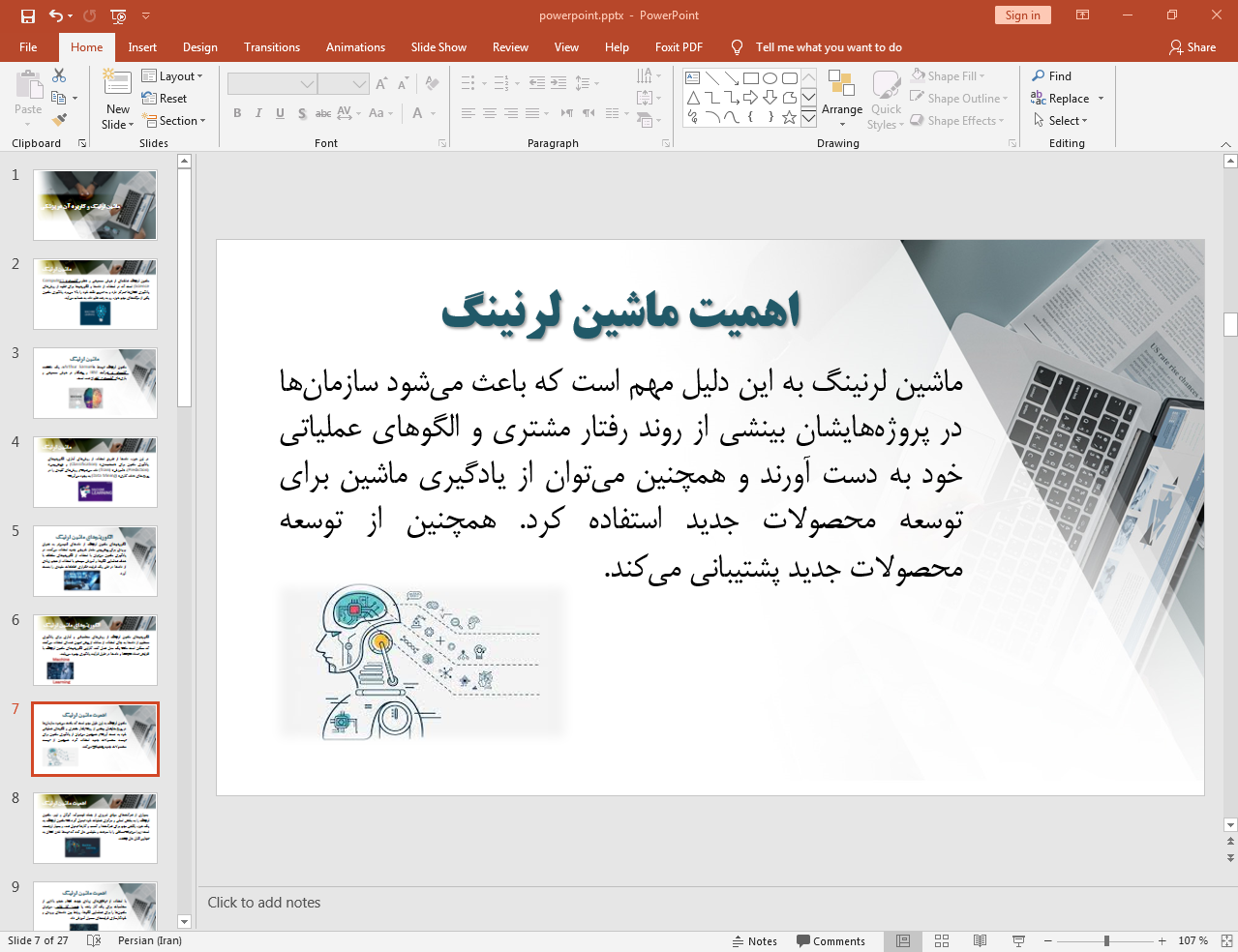The width and height of the screenshot is (1238, 952).
Task: Open the font size combo box
Action: pos(344,84)
